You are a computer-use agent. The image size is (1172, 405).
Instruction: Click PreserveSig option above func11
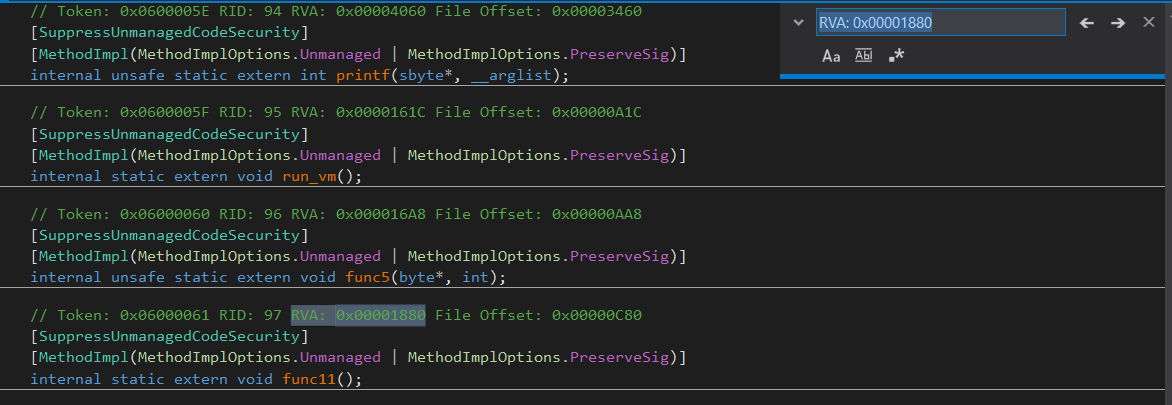click(621, 357)
